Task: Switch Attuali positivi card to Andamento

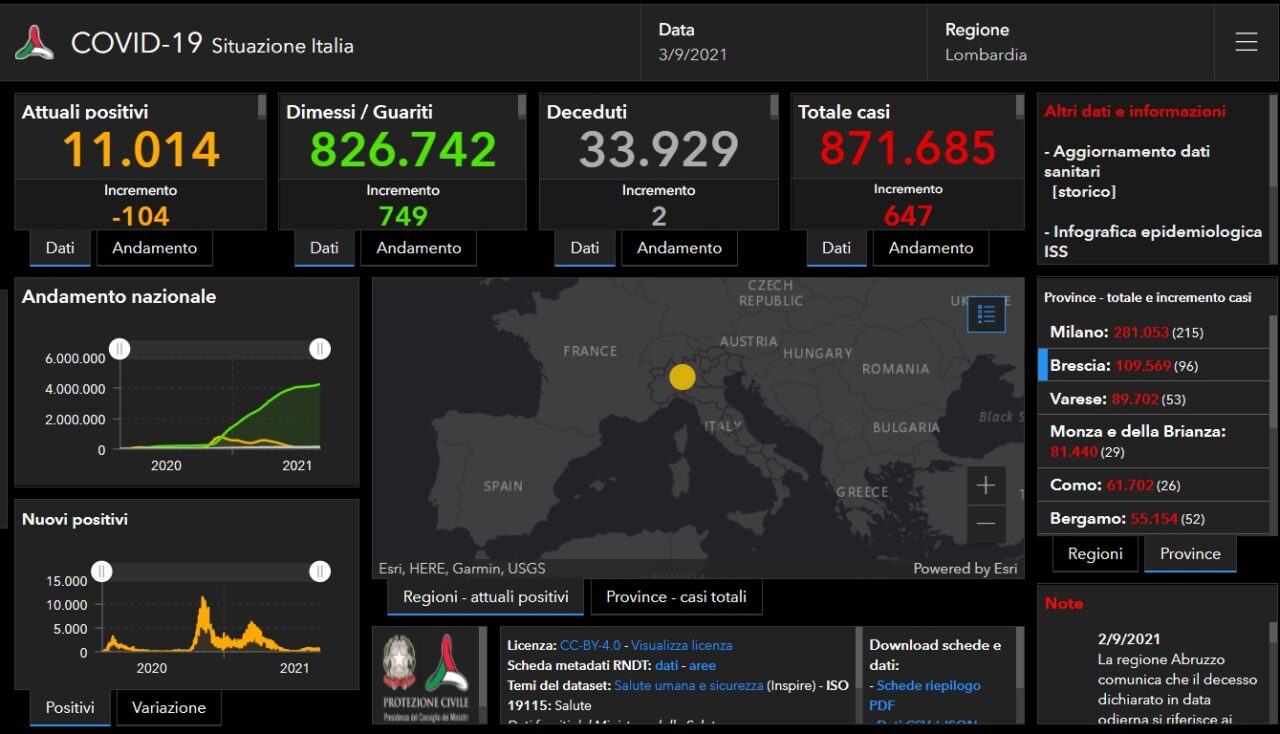Action: (154, 248)
